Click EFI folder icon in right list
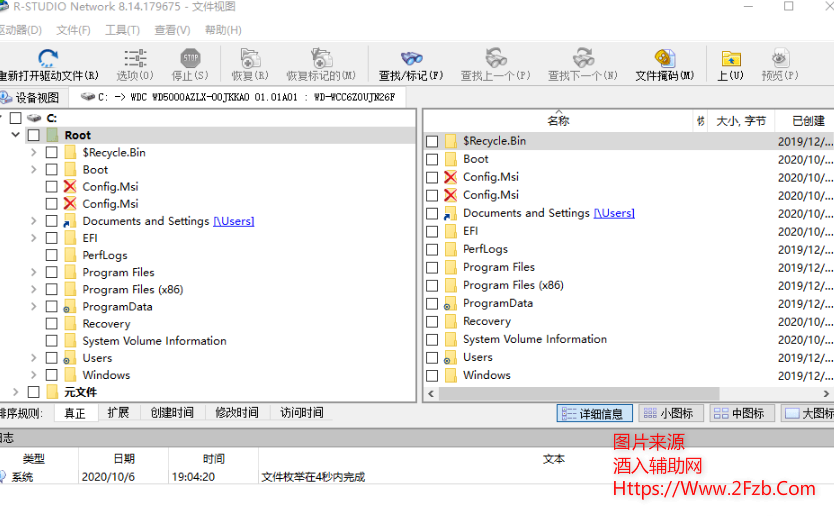Image resolution: width=834 pixels, height=516 pixels. [x=451, y=231]
